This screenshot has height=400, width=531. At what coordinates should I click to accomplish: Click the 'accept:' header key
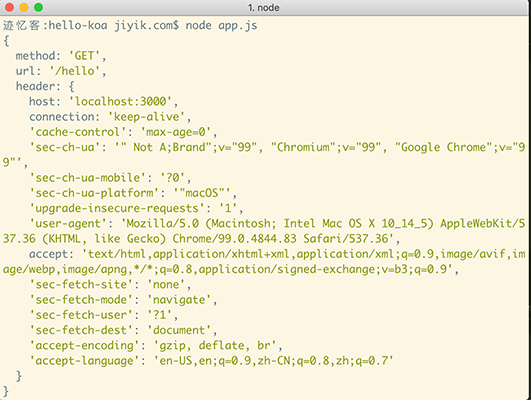(x=51, y=254)
